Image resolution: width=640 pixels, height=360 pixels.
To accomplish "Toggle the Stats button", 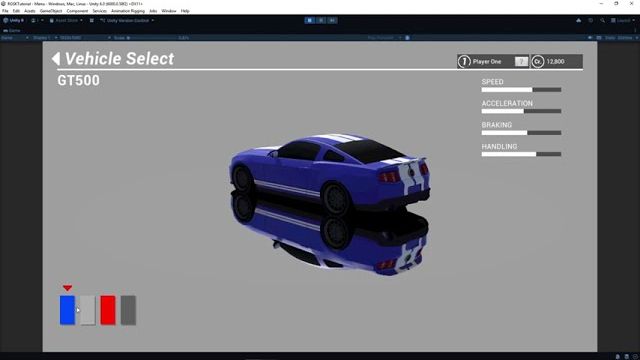I will (610, 38).
